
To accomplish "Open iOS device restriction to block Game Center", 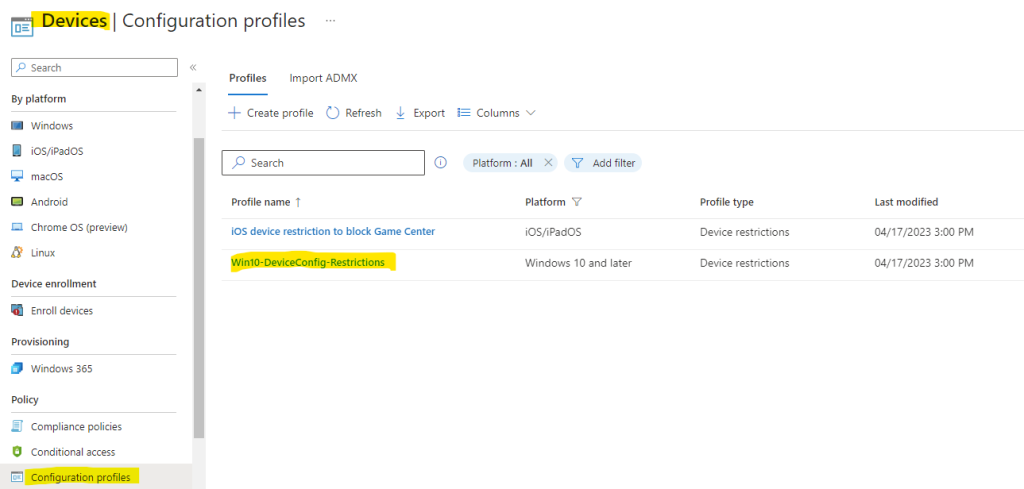I will tap(333, 231).
